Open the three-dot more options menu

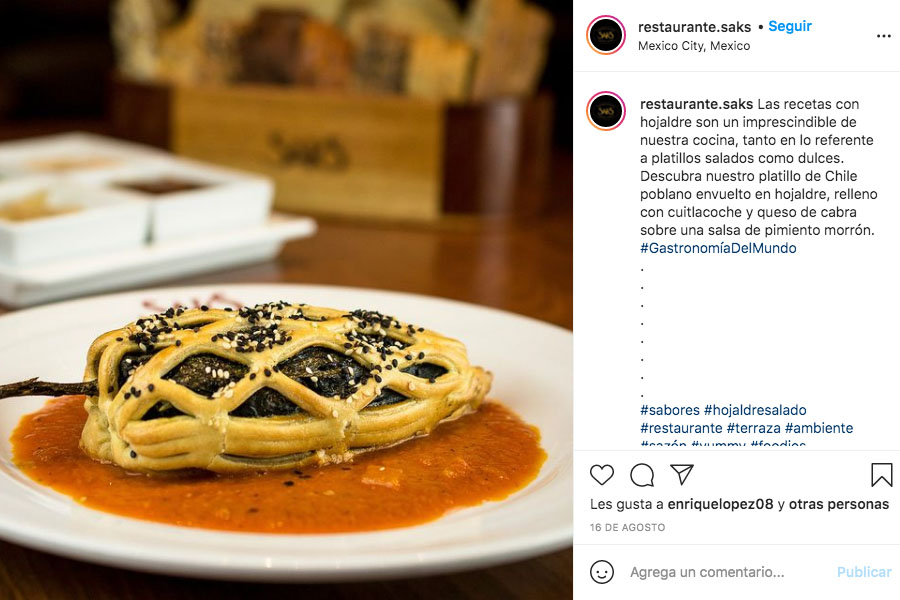883,36
